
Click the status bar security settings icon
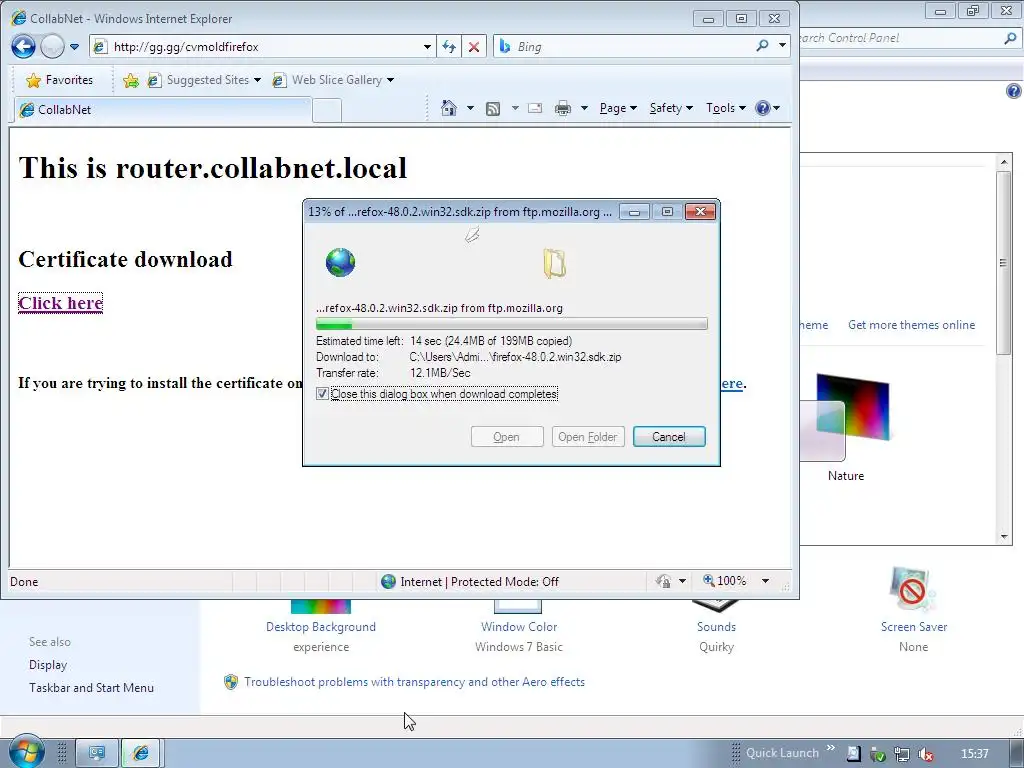(664, 581)
